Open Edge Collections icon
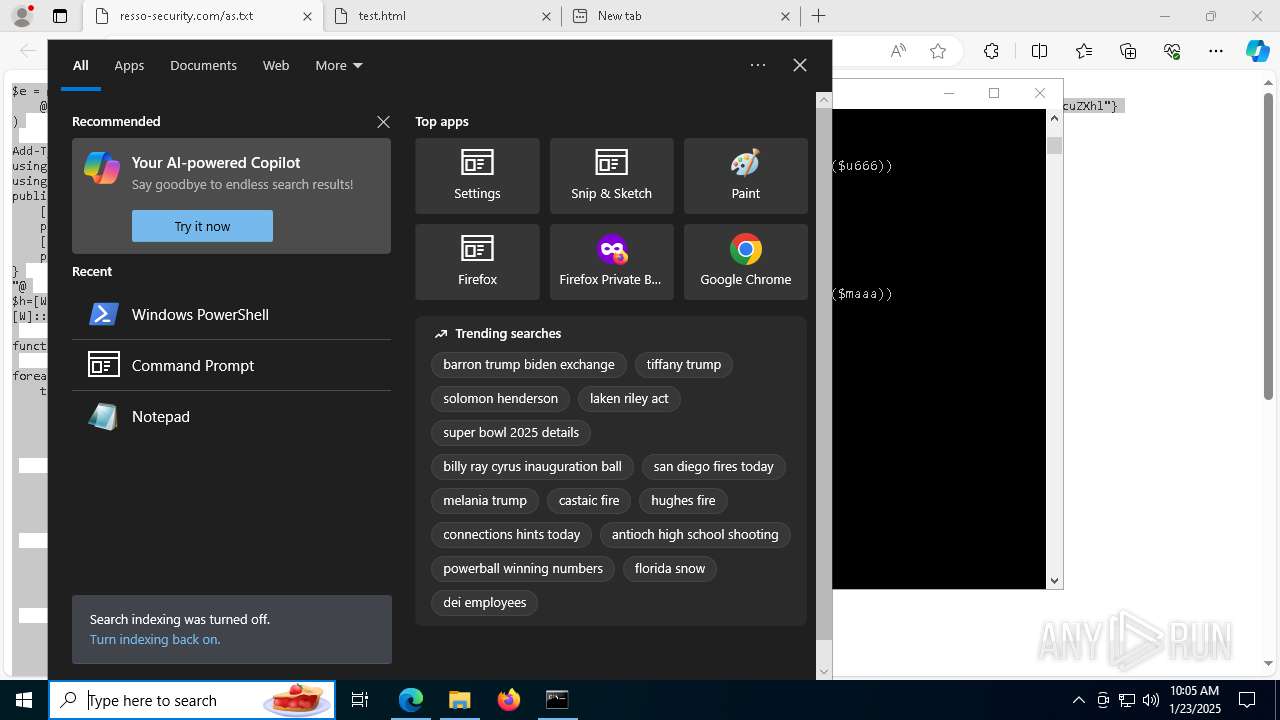Image resolution: width=1280 pixels, height=720 pixels. (x=1128, y=51)
